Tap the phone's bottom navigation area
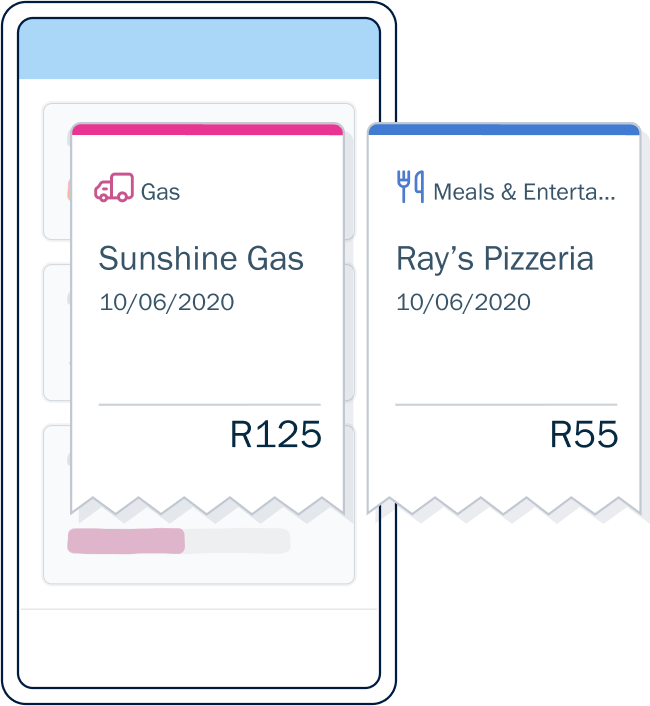This screenshot has width=650, height=706. point(199,647)
